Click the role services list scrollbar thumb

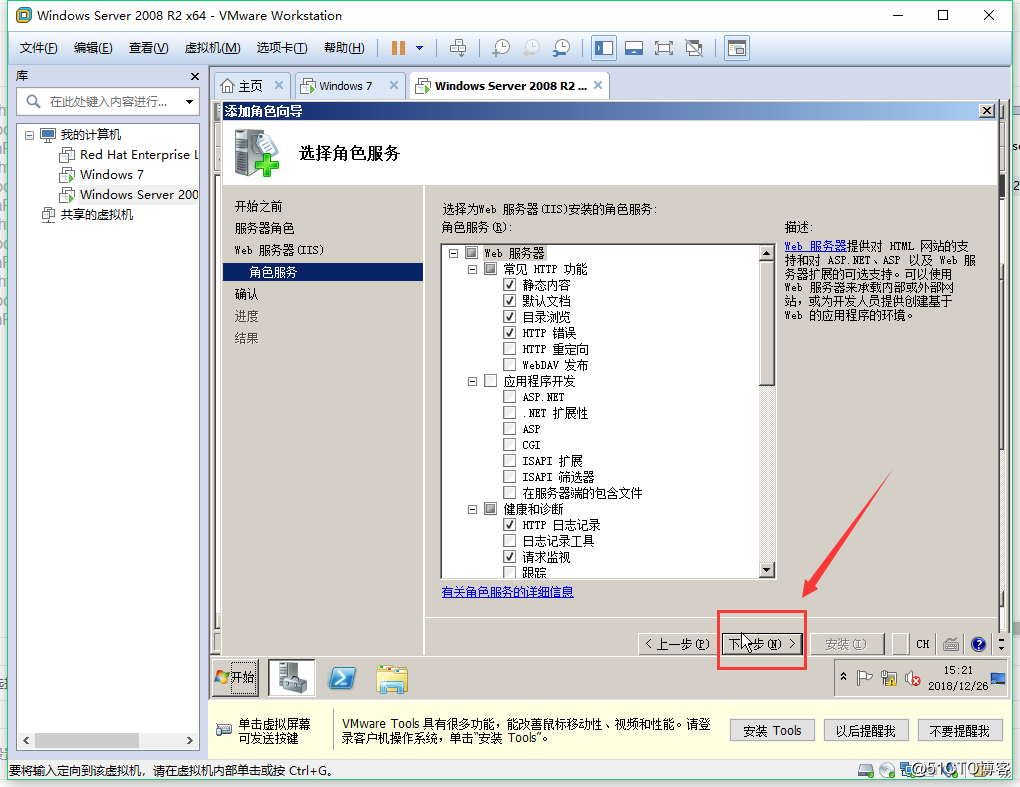[767, 323]
